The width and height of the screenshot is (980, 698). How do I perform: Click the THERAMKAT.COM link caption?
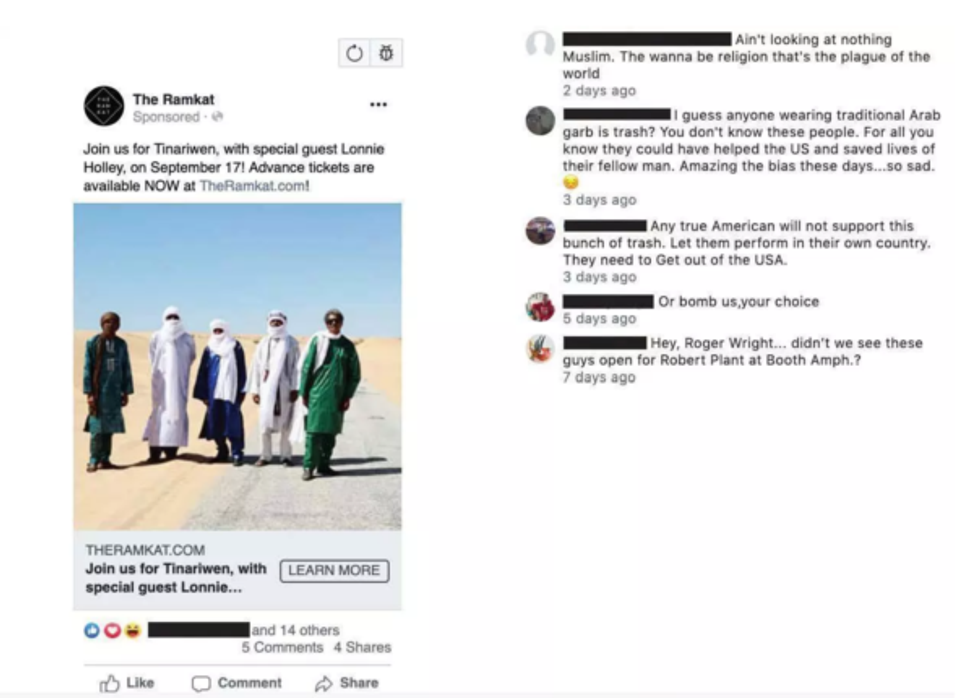click(x=145, y=550)
